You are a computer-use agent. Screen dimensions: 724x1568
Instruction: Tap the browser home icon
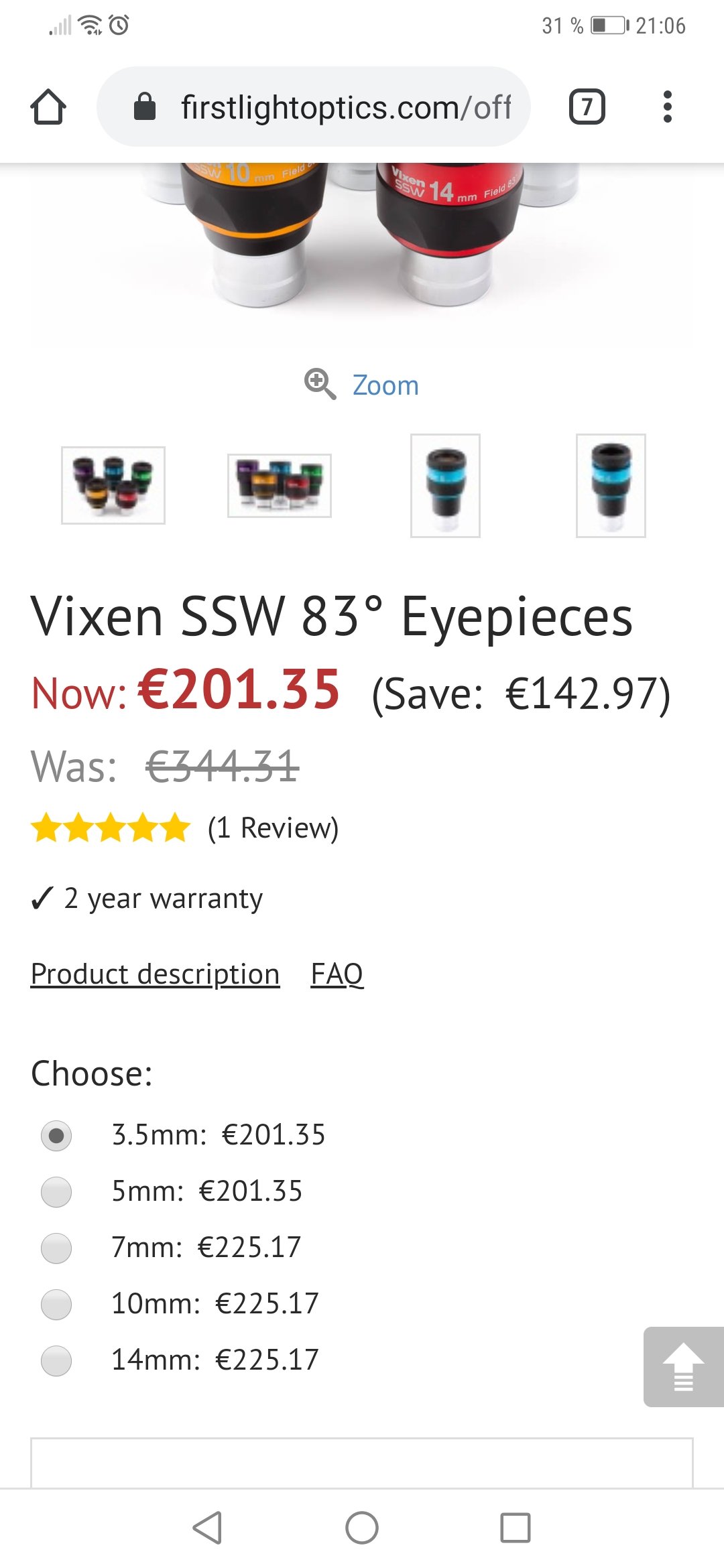(48, 107)
